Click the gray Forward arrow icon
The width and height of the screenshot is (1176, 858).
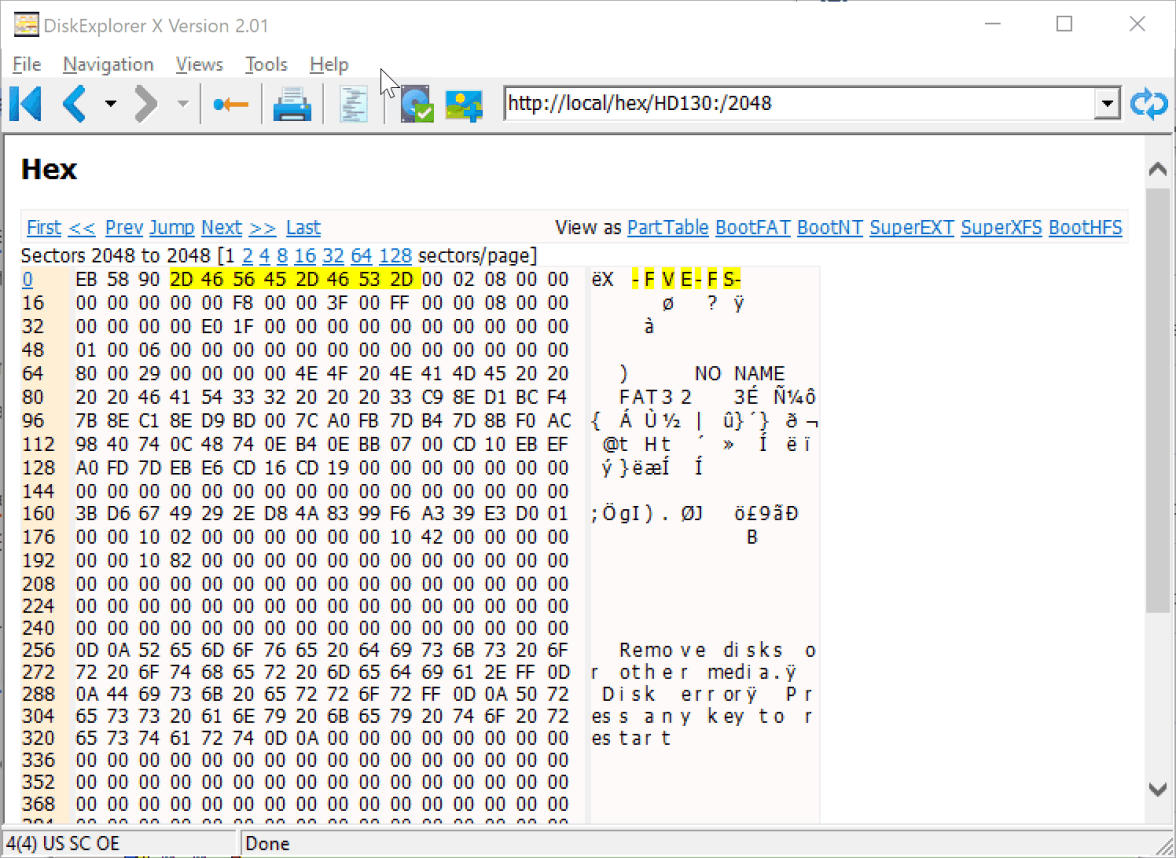147,103
